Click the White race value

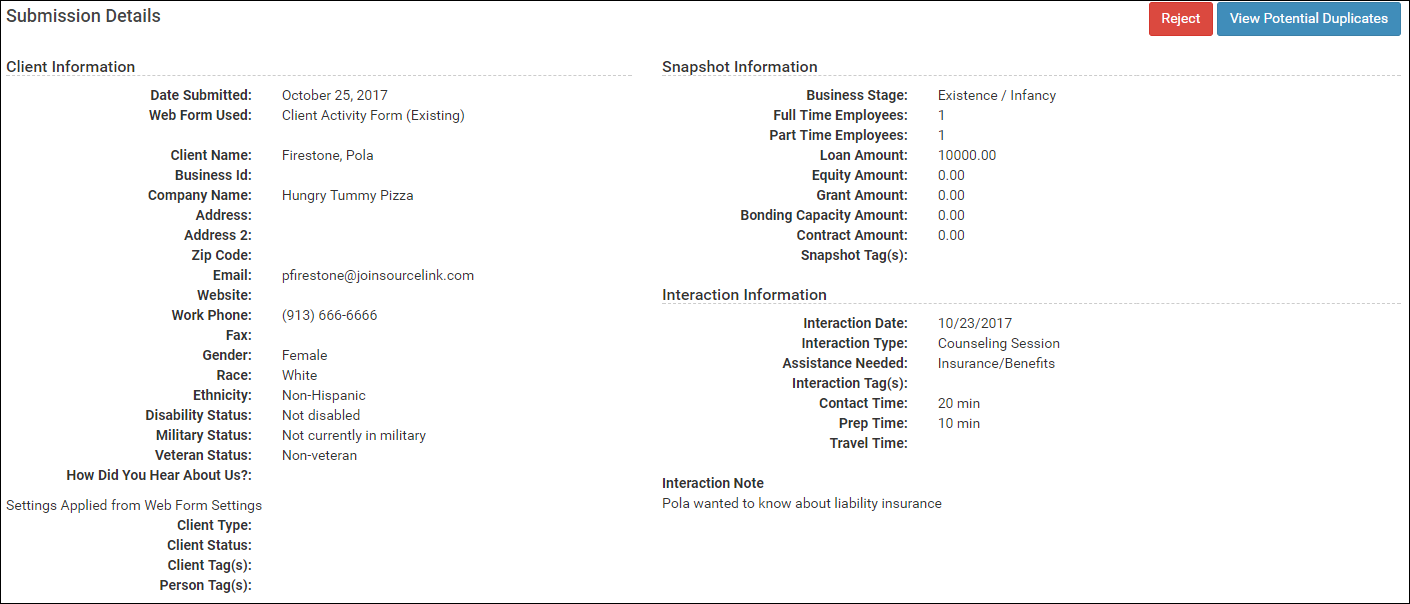coord(299,375)
